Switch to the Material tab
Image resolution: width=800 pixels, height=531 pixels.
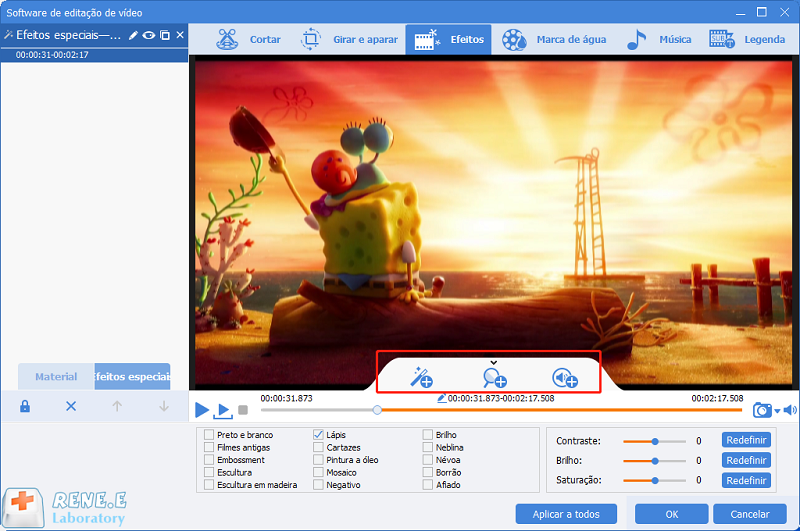point(56,376)
